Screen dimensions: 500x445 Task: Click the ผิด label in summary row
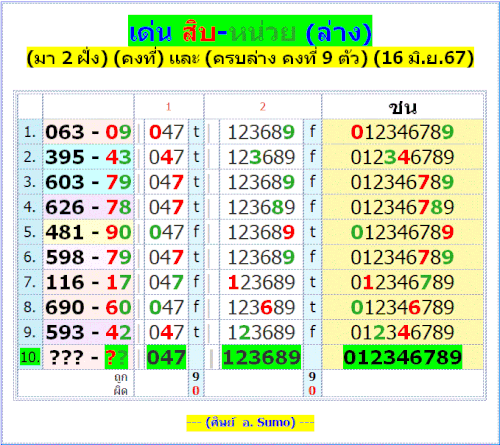click(x=121, y=390)
